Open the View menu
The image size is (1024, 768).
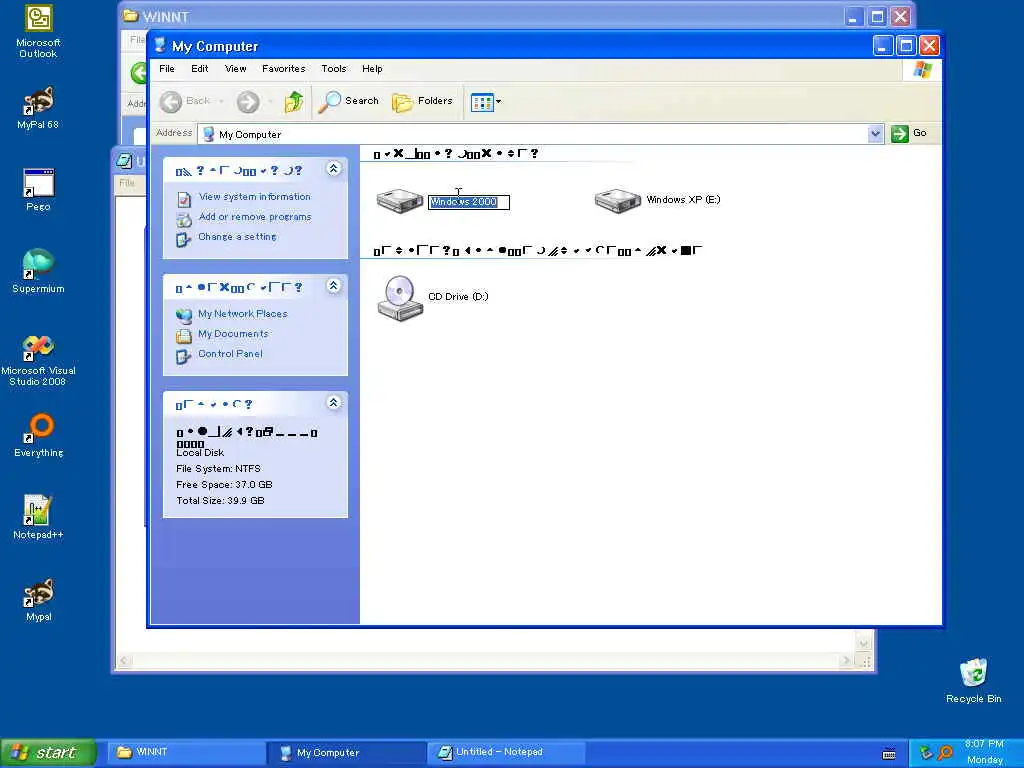click(236, 69)
